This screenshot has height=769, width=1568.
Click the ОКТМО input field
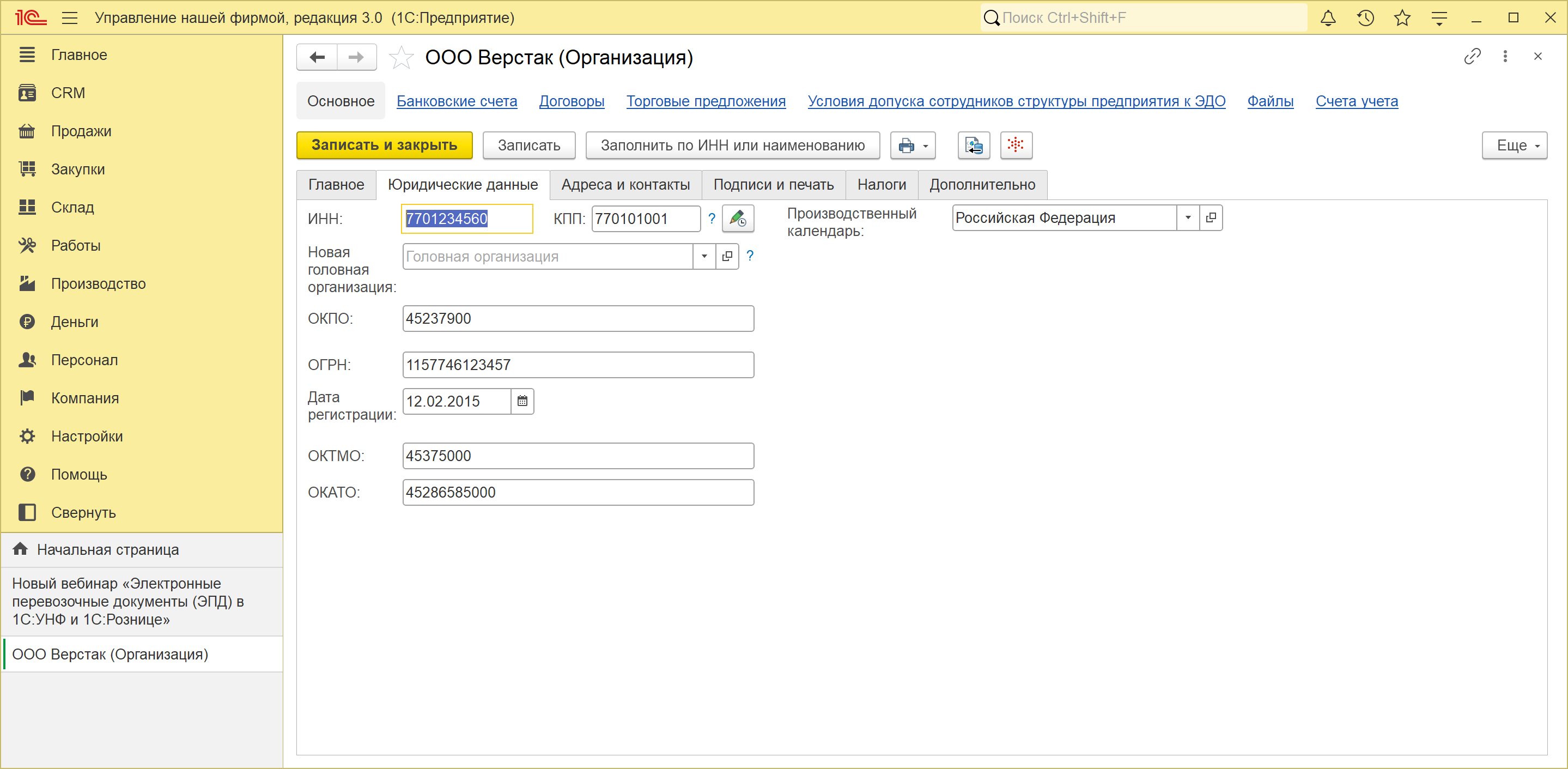[578, 456]
